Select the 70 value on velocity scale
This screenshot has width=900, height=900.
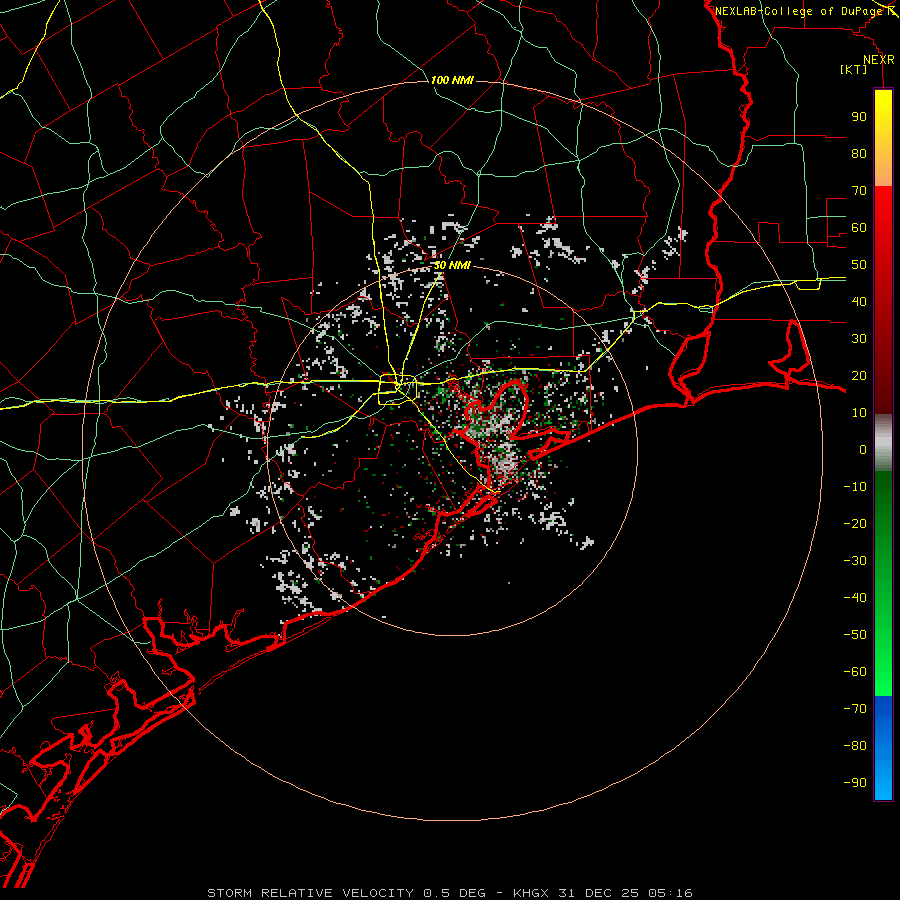tap(859, 191)
